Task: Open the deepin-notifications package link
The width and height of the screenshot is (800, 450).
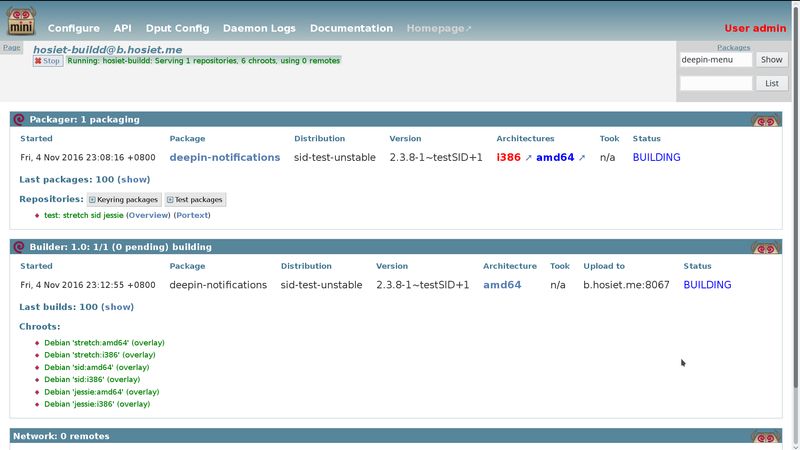Action: click(x=224, y=157)
